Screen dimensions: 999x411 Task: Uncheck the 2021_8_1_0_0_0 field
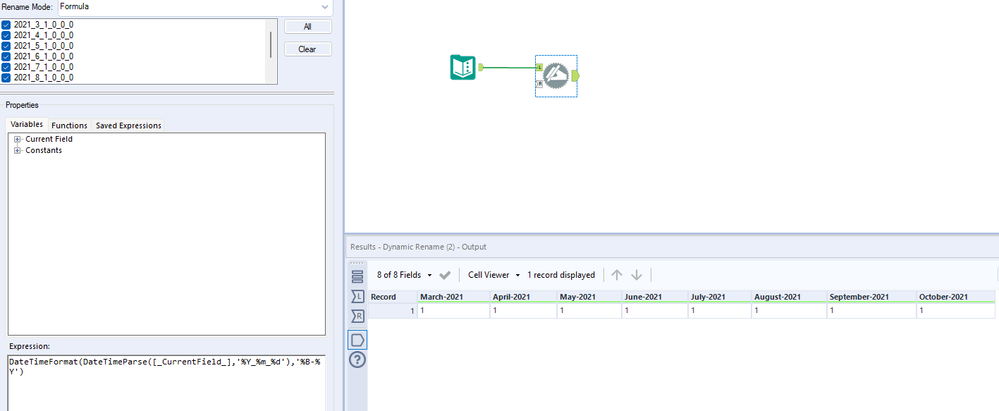coord(6,78)
